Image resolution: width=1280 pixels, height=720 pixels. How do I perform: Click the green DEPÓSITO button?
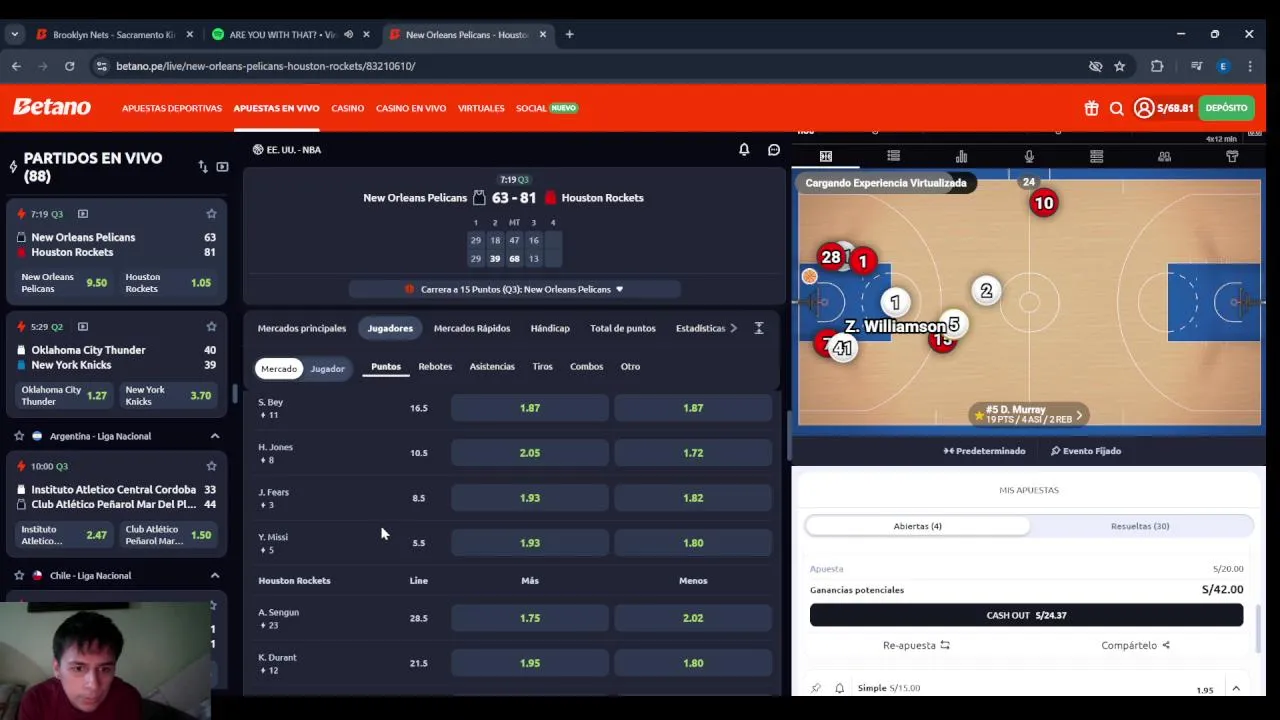[x=1226, y=108]
